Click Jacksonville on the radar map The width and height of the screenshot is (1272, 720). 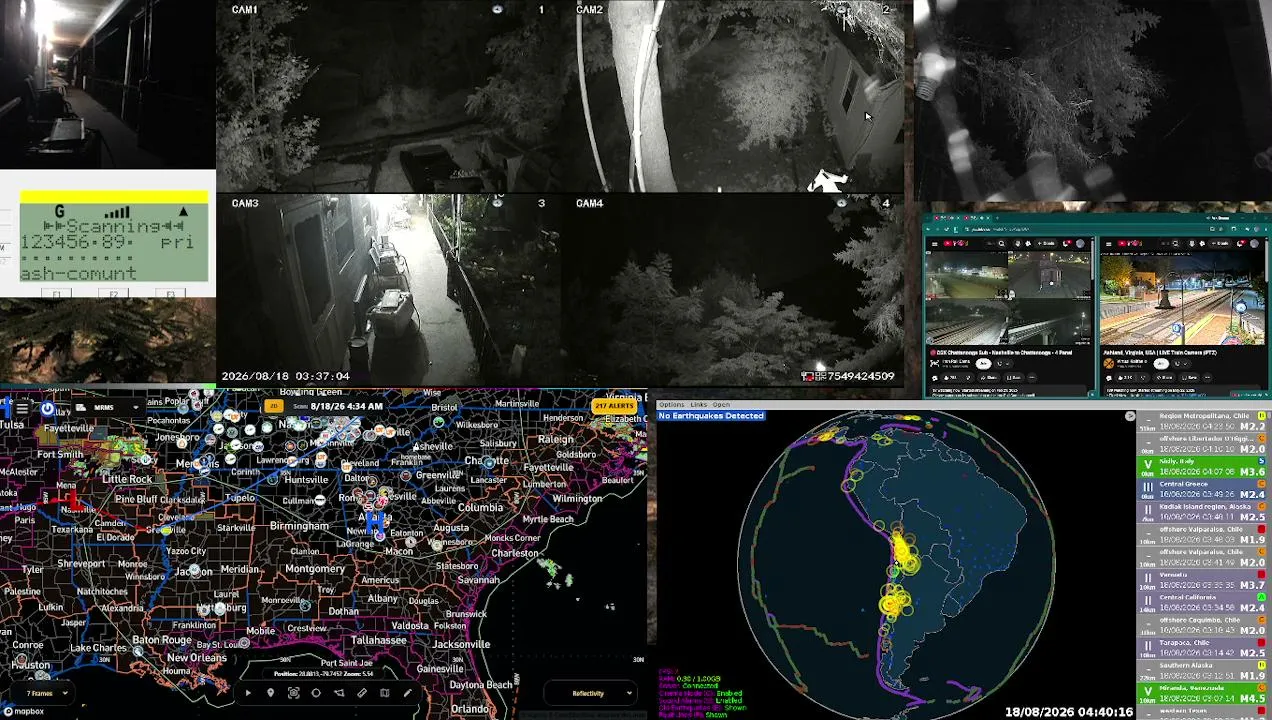pos(461,644)
